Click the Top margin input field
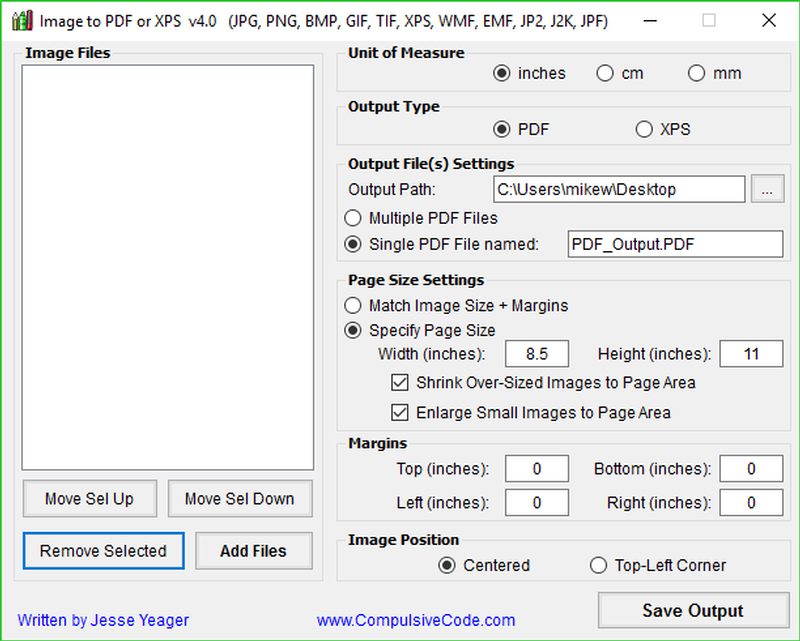 tap(537, 469)
